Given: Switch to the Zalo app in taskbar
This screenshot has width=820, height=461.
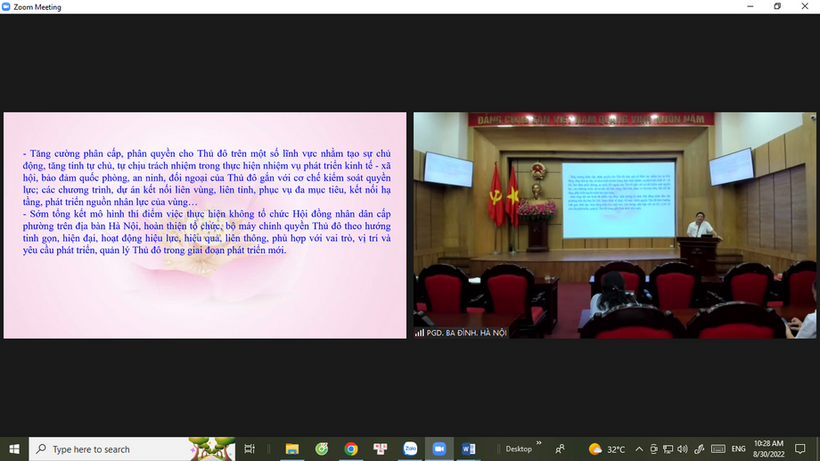Looking at the screenshot, I should (410, 449).
